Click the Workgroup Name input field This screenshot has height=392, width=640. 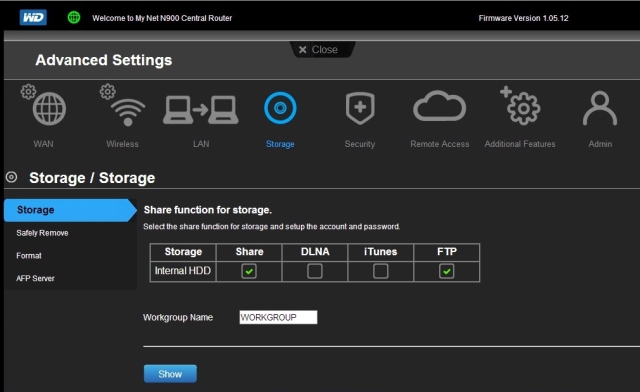click(278, 317)
